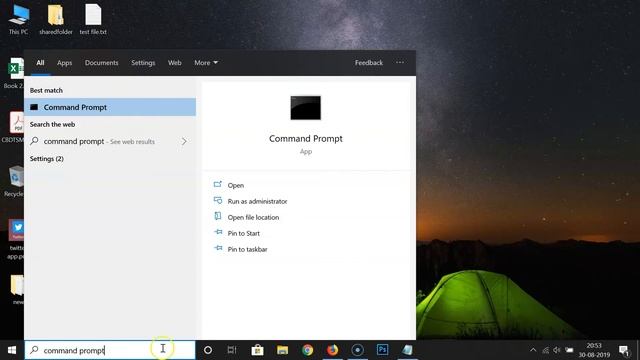Open Photoshop from the taskbar
The width and height of the screenshot is (640, 360).
pyautogui.click(x=382, y=350)
